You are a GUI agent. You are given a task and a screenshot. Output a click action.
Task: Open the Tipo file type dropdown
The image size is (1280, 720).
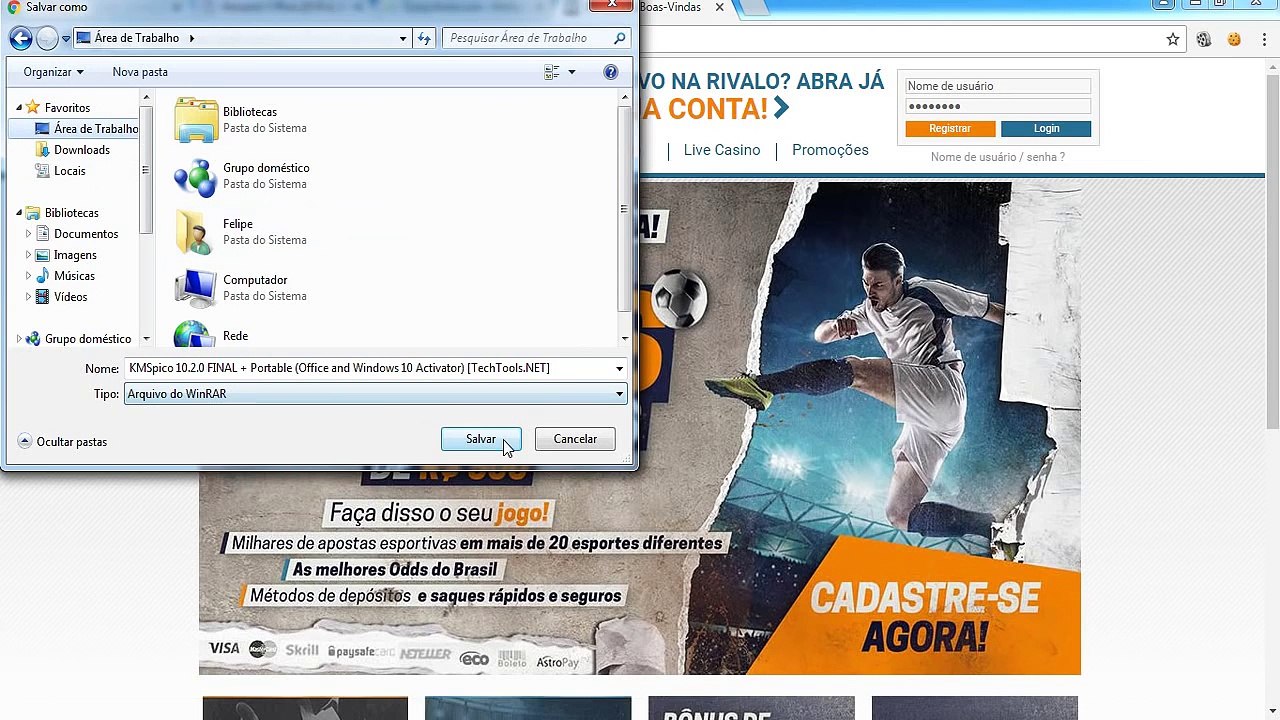[x=375, y=394]
